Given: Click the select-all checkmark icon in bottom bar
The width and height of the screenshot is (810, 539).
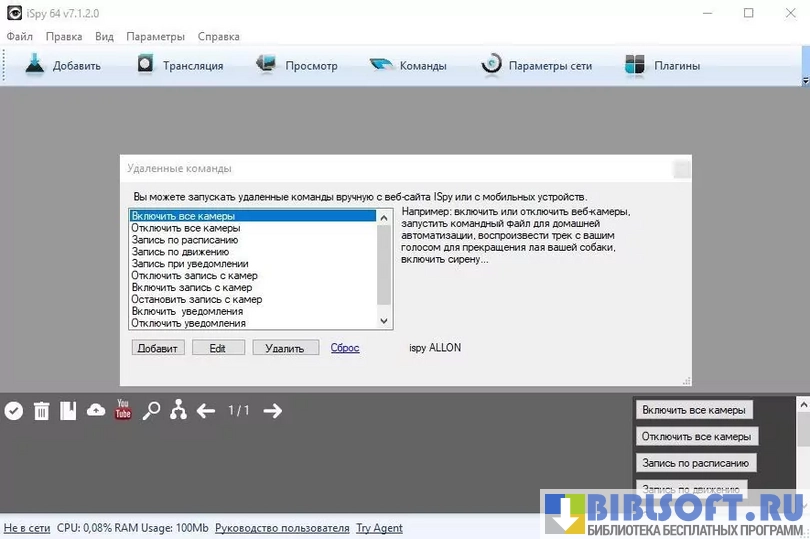Looking at the screenshot, I should [x=14, y=410].
